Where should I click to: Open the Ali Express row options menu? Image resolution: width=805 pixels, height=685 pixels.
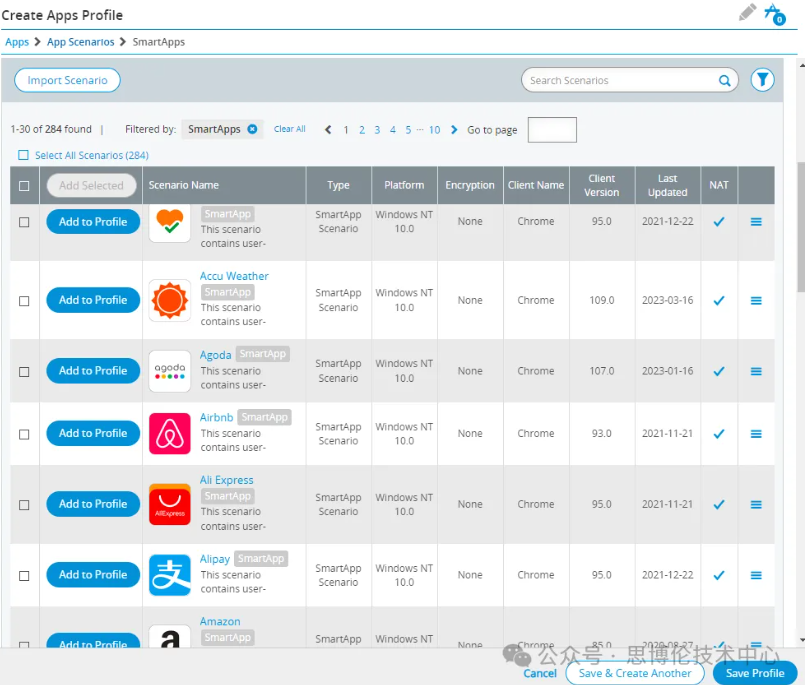[755, 505]
